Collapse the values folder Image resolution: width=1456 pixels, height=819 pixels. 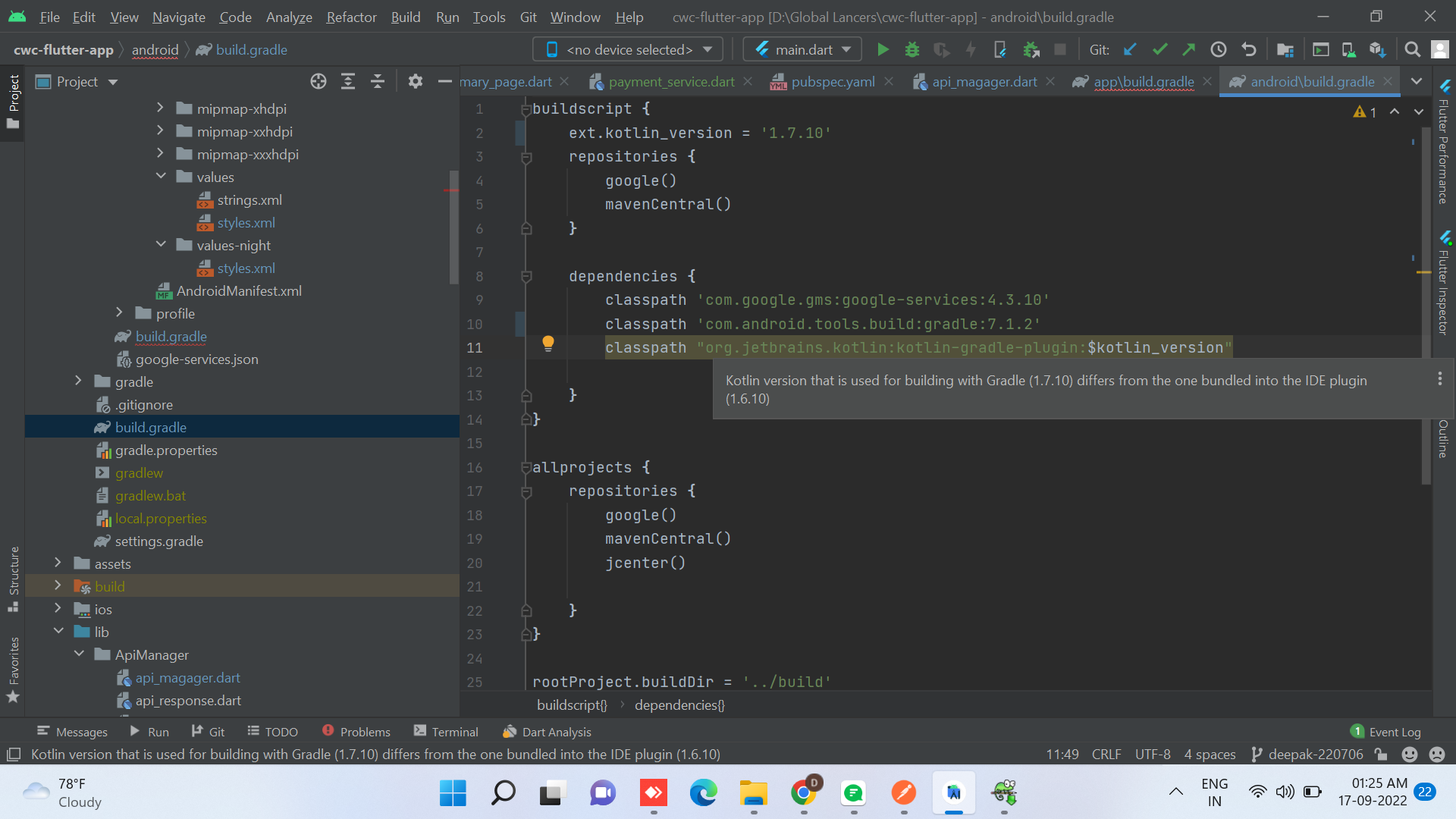[160, 177]
